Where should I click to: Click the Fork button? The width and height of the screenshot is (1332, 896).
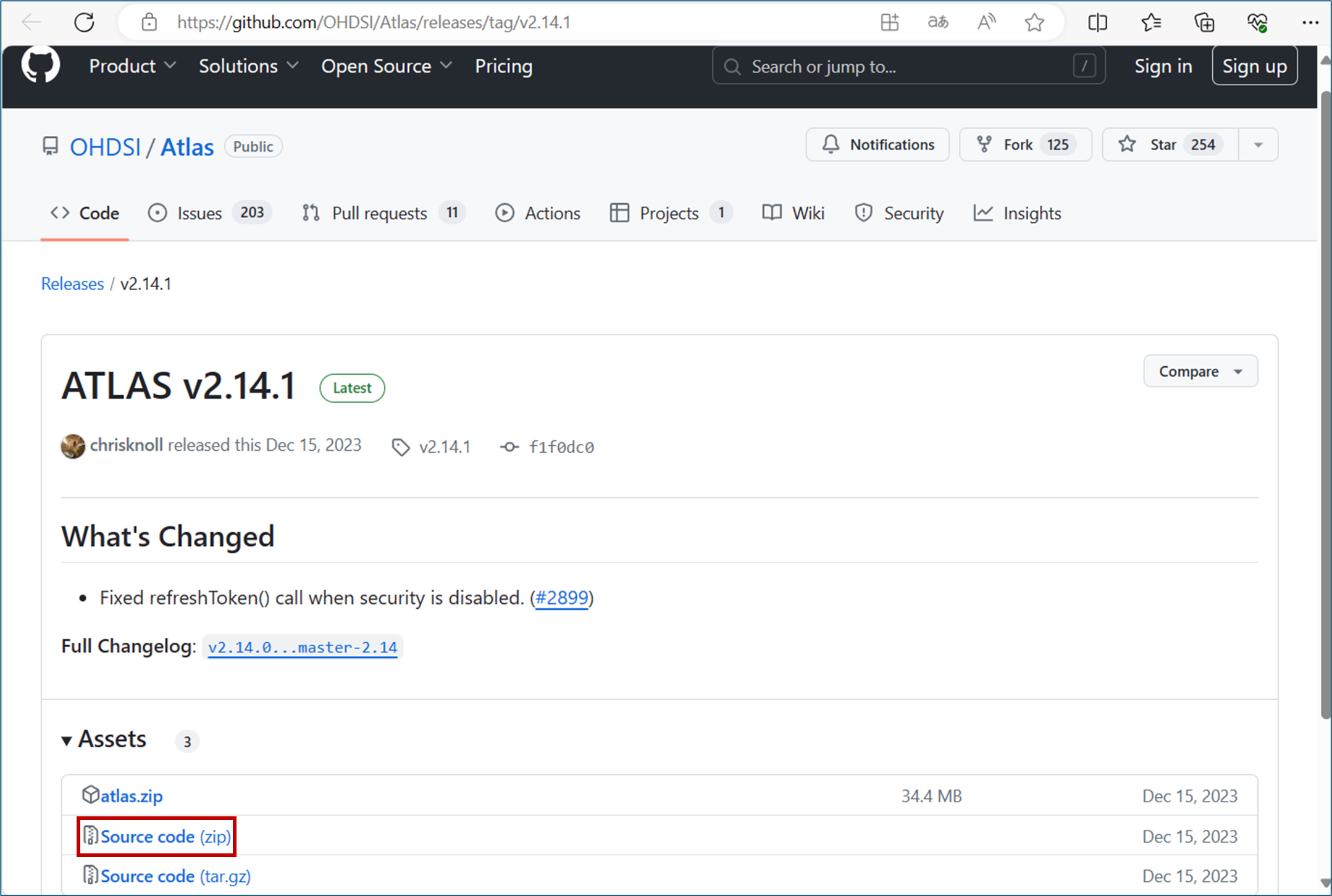pos(1026,144)
